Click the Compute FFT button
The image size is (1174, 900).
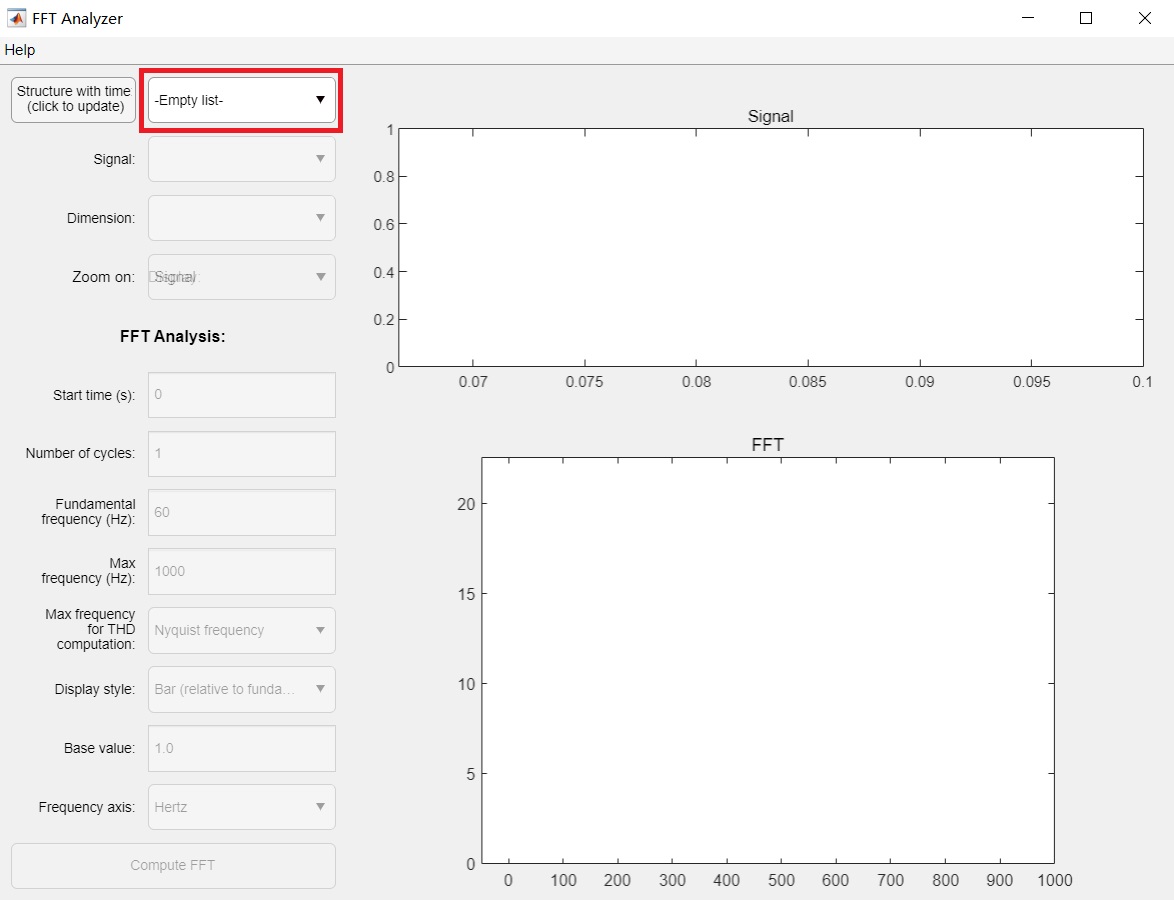pos(173,866)
